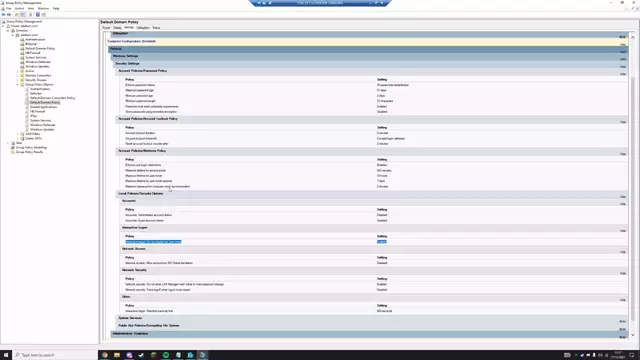640x360 pixels.
Task: Open the Action menu
Action: (19, 8)
